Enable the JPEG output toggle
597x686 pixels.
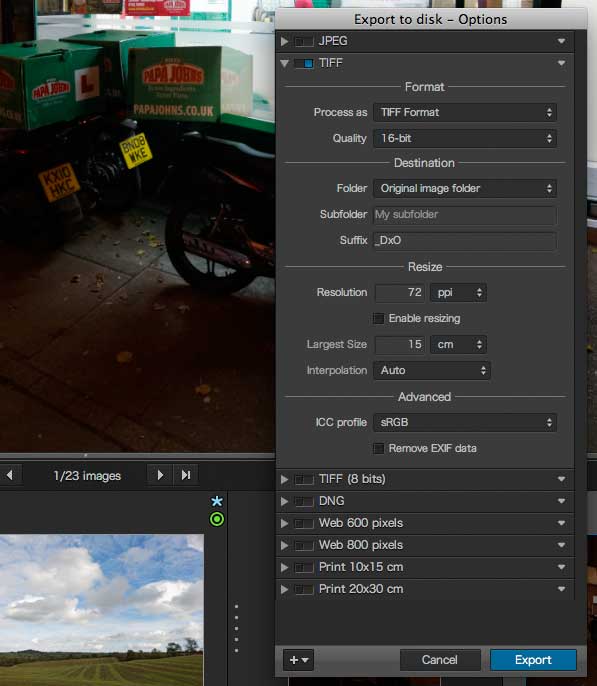tap(304, 42)
